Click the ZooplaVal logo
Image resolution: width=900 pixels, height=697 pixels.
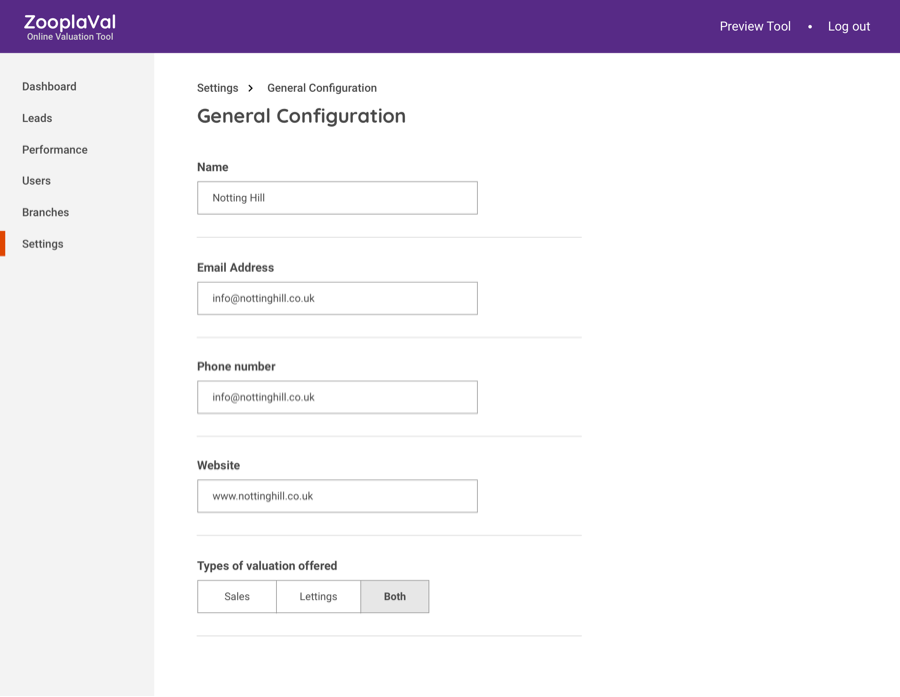coord(70,26)
